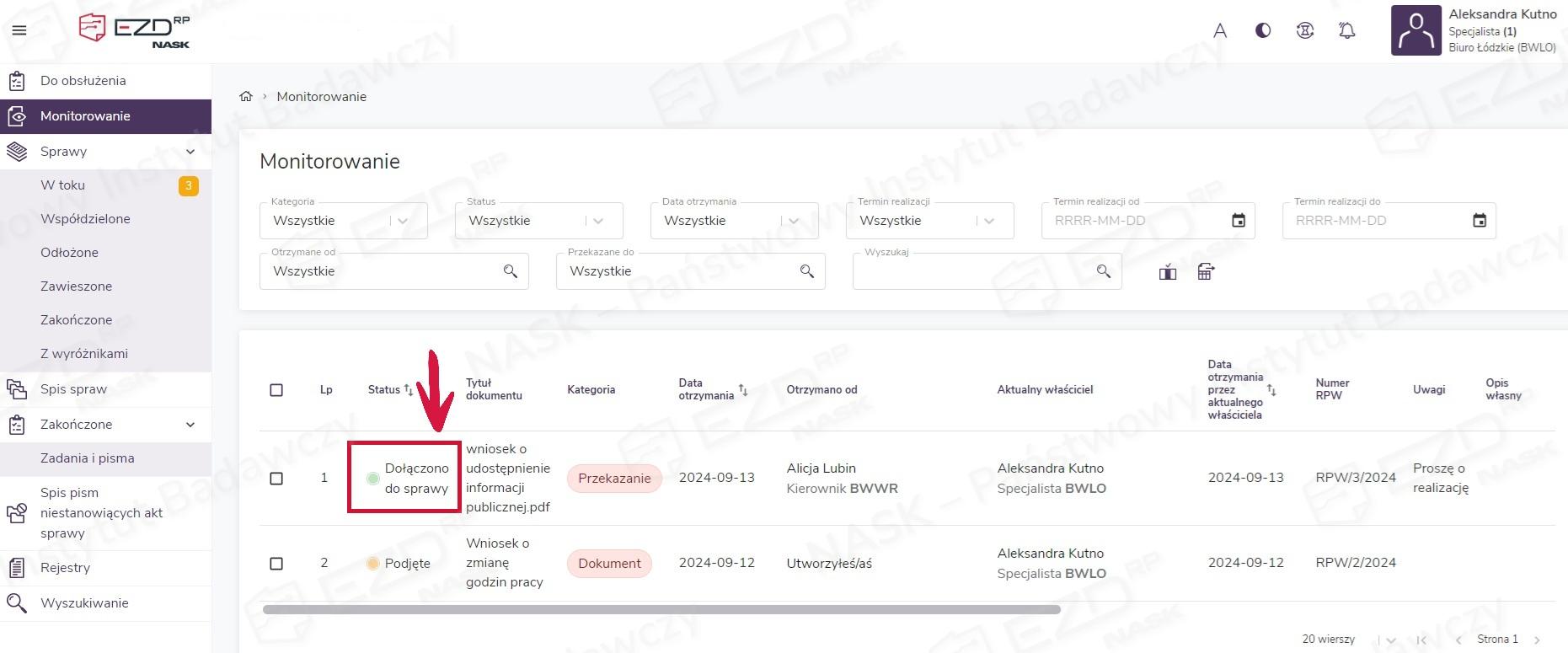Open the Kategoria filter dropdown

click(402, 221)
